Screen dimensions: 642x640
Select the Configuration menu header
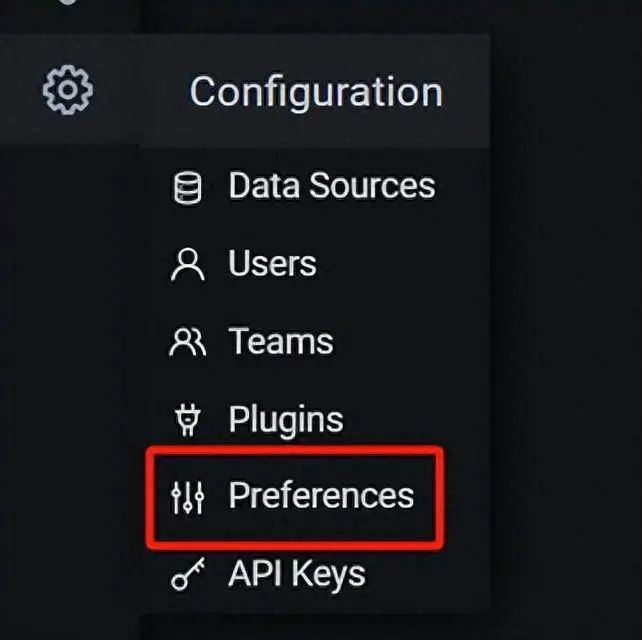[315, 92]
